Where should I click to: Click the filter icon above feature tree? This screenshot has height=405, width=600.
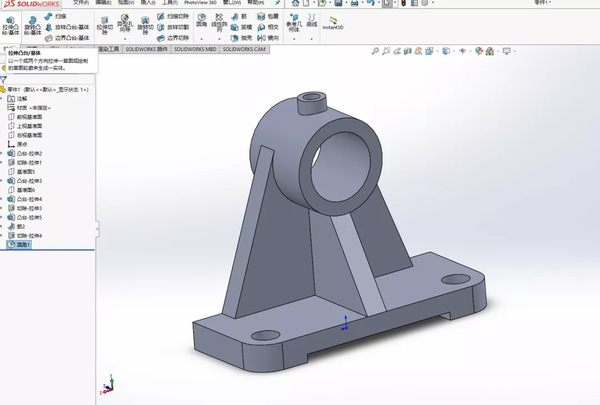(4, 80)
